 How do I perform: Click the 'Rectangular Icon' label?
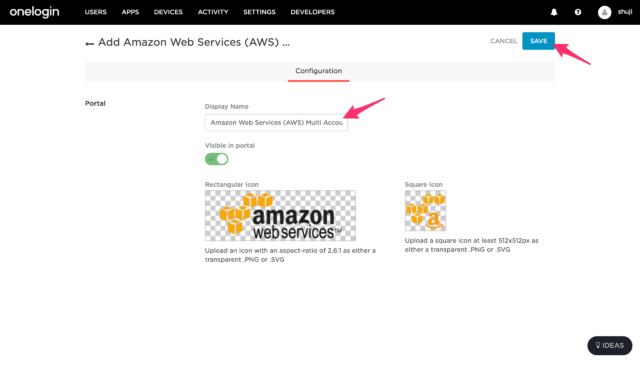click(x=232, y=184)
